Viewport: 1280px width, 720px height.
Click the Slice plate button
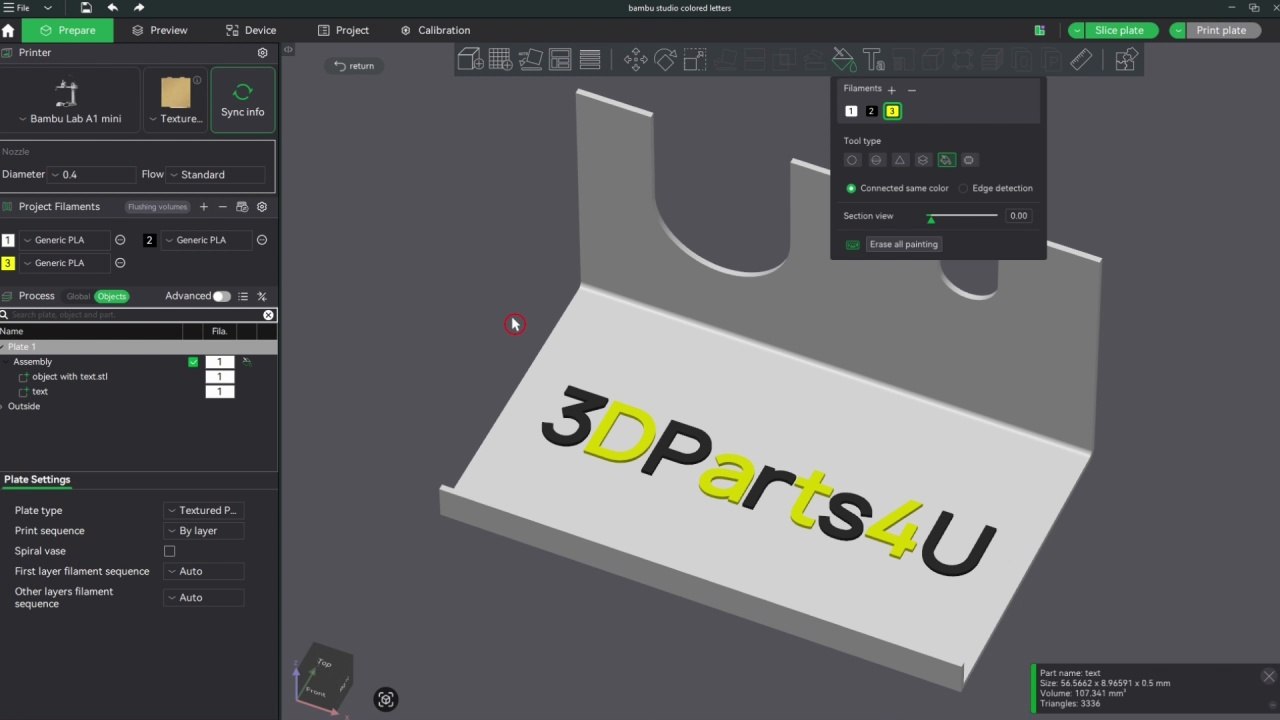pos(1119,30)
